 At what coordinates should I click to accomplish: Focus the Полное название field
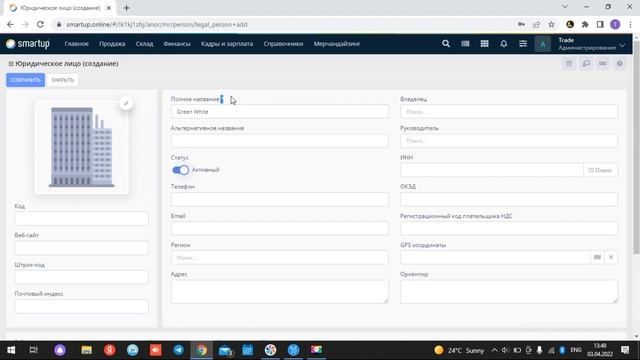point(280,111)
